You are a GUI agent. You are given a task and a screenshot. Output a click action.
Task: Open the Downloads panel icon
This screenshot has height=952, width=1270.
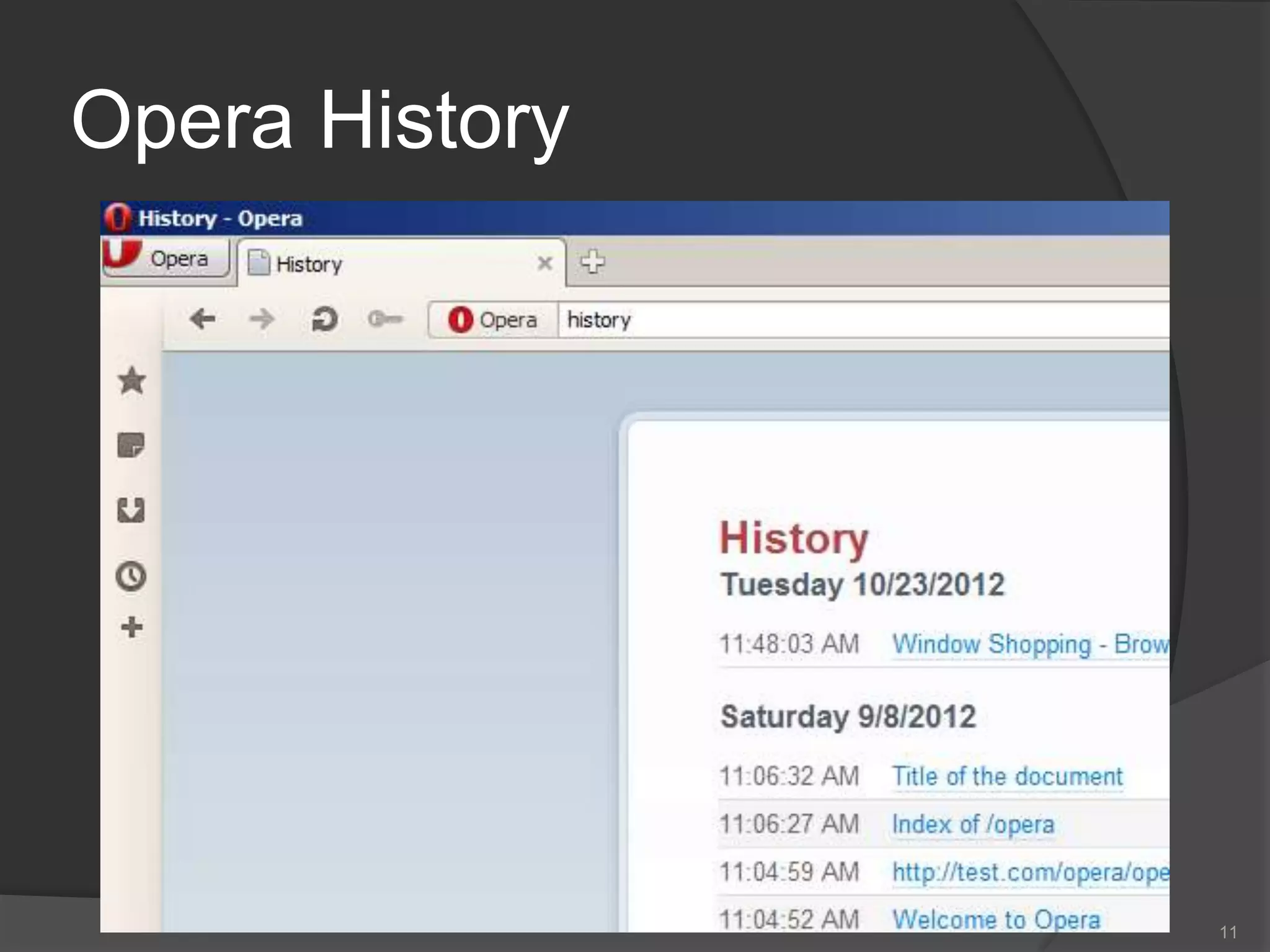131,510
